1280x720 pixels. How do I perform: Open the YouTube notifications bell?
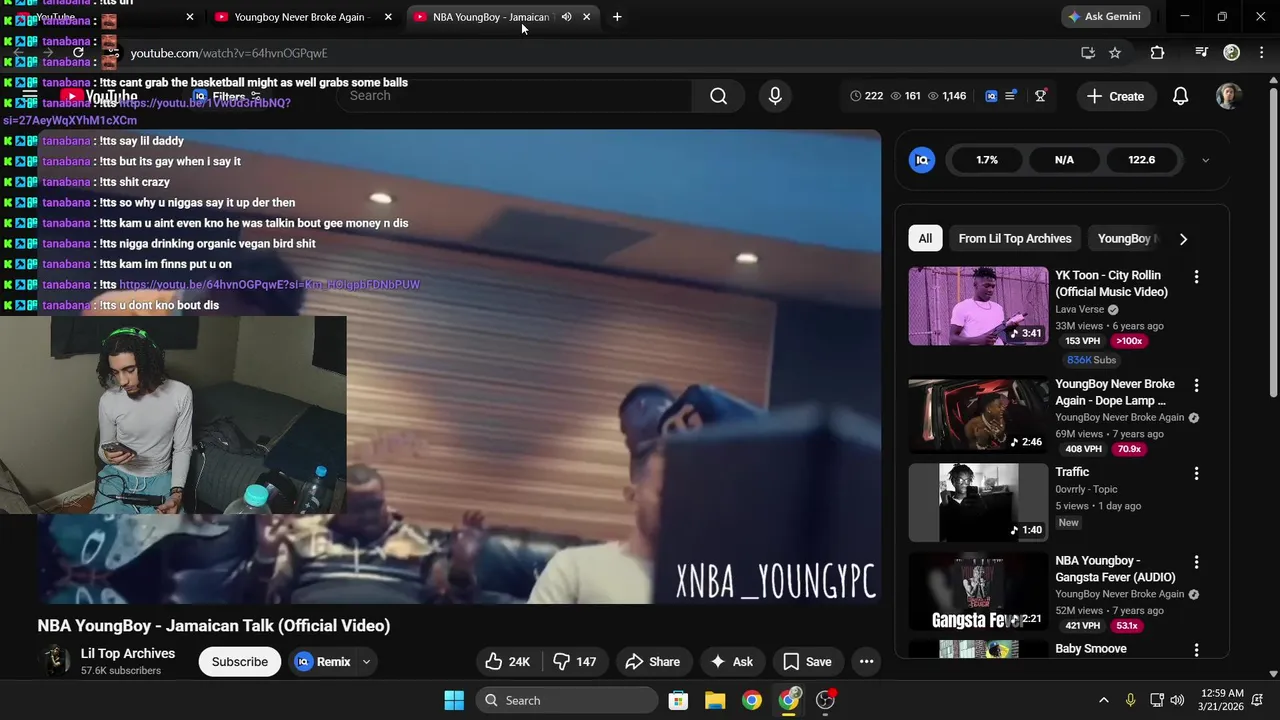[x=1181, y=96]
